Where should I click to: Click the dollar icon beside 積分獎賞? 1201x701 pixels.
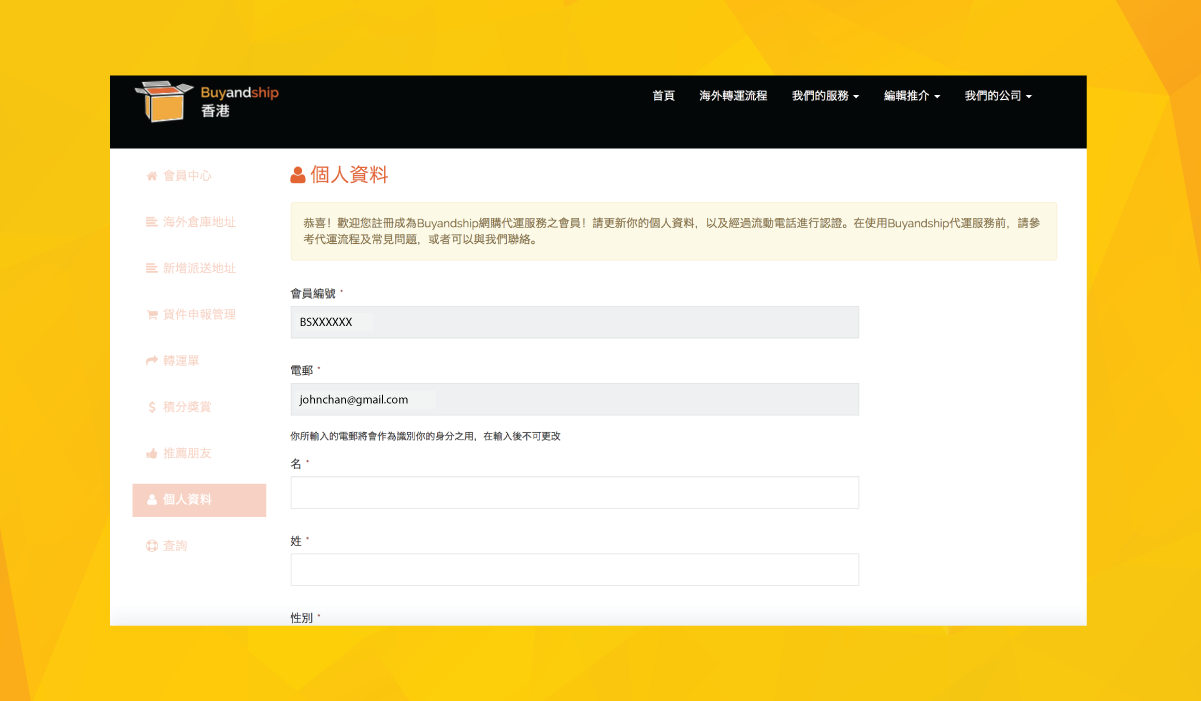tap(152, 407)
